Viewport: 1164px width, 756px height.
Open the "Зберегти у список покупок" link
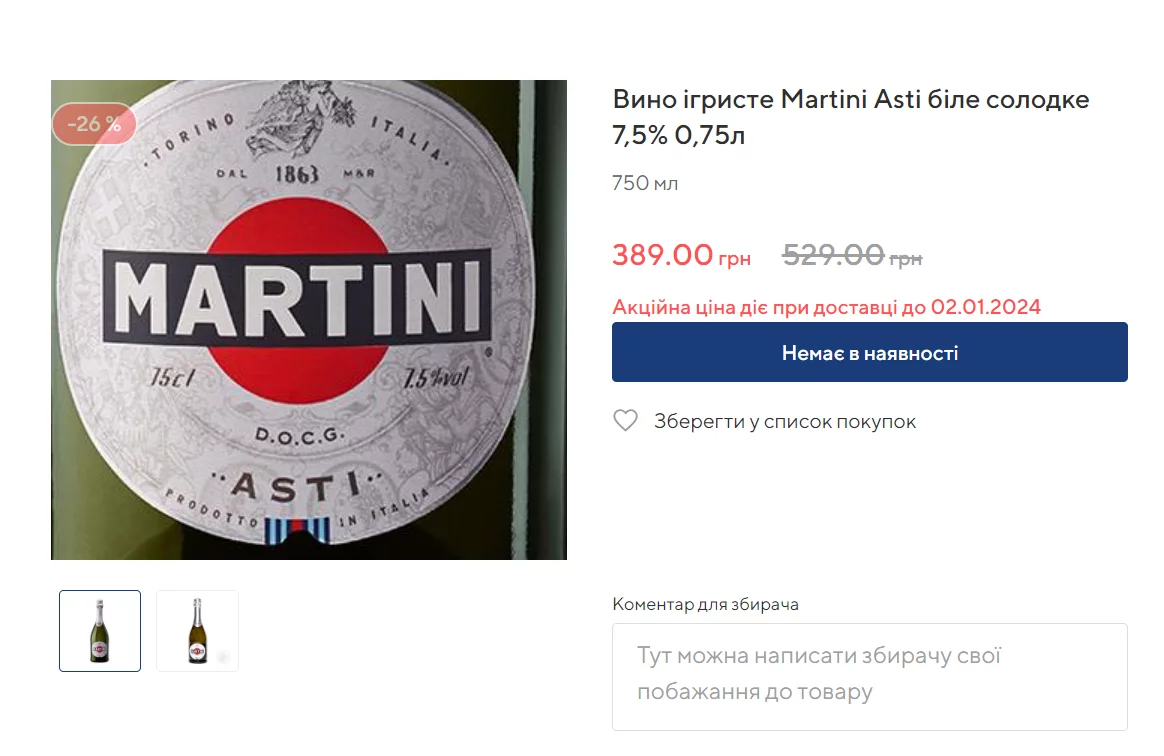click(785, 421)
